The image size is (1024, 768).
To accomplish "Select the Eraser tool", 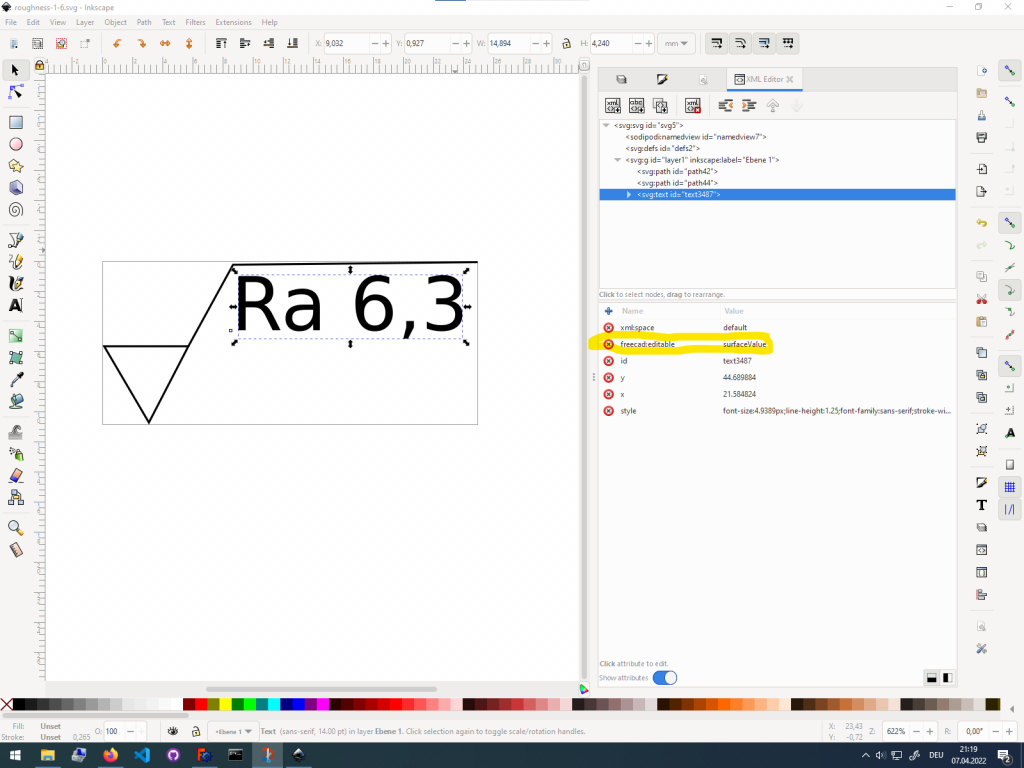I will click(x=16, y=475).
